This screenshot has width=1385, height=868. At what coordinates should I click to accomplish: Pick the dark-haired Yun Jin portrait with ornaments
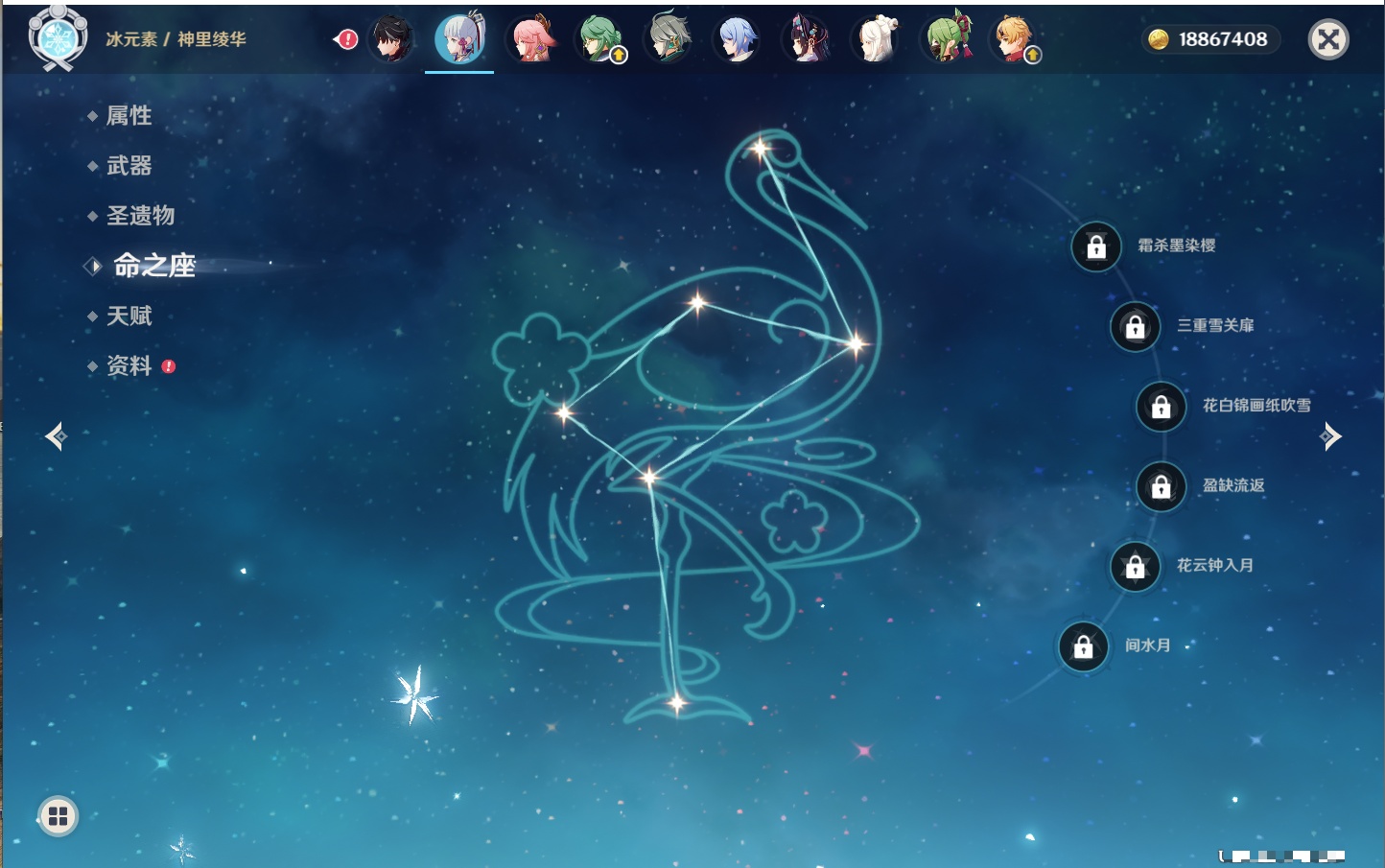point(807,39)
